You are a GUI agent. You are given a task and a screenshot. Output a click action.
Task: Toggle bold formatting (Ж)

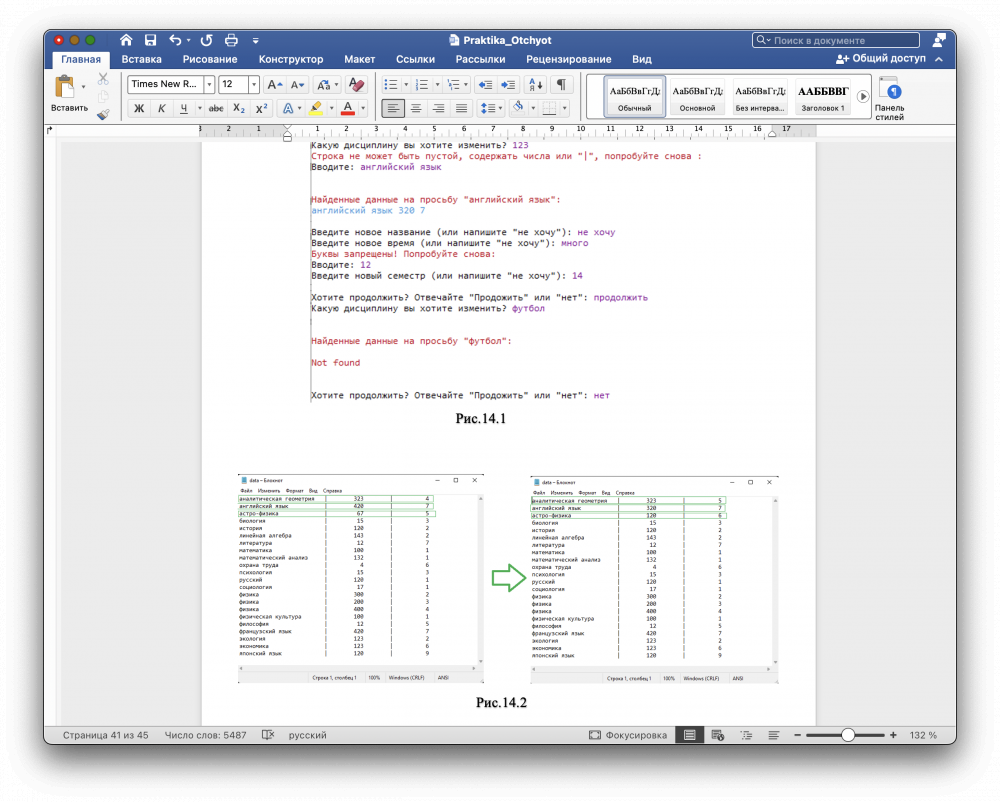pyautogui.click(x=139, y=108)
